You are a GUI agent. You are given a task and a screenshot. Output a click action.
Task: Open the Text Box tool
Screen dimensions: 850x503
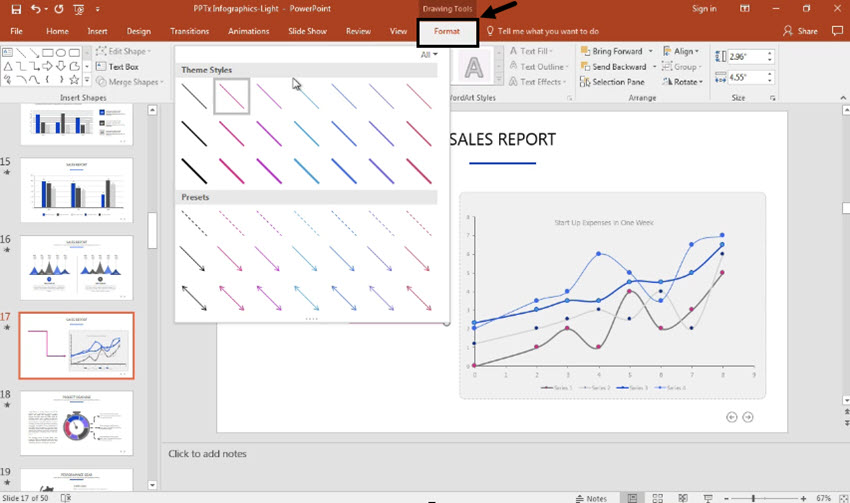124,67
